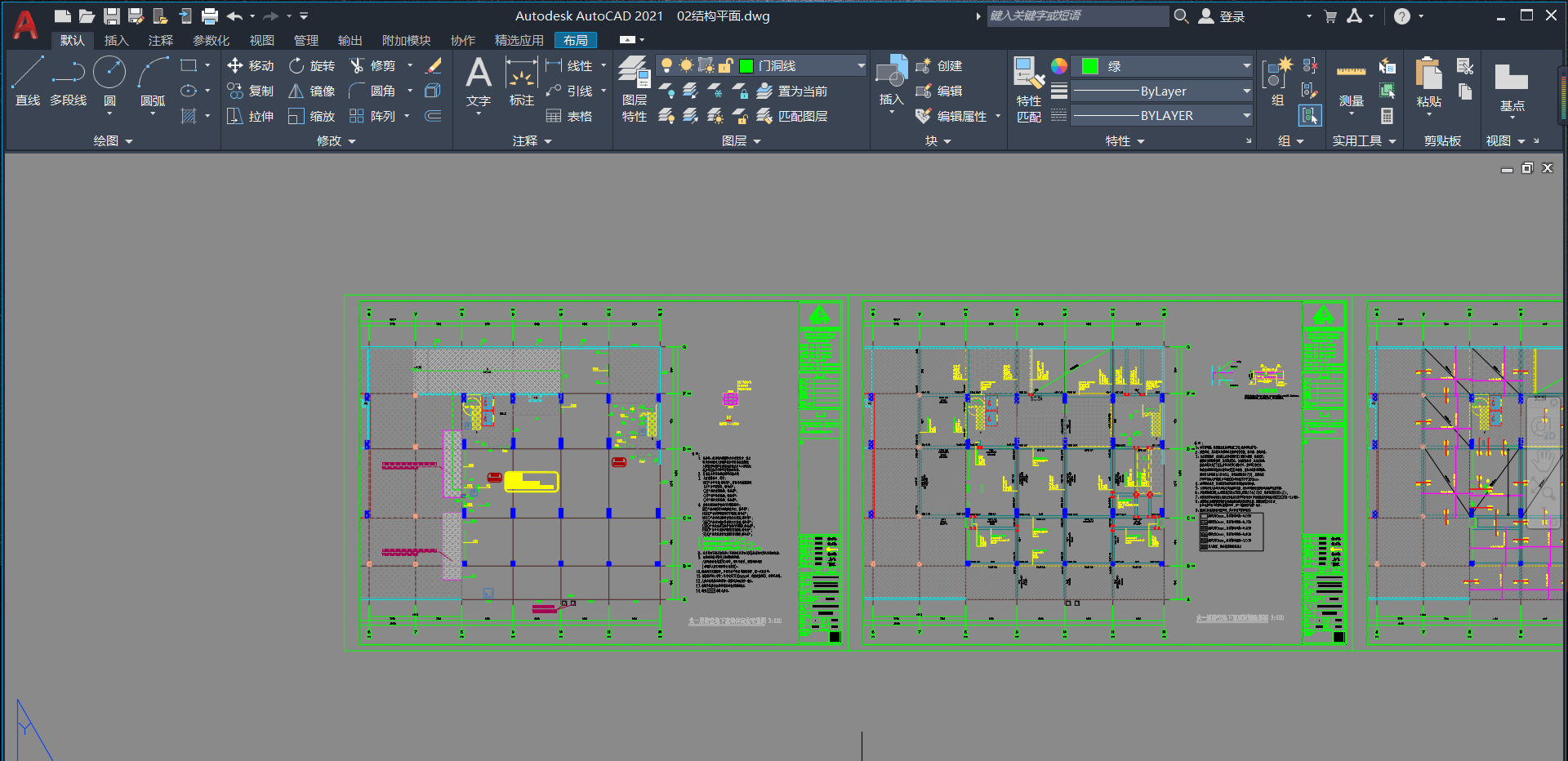The image size is (1568, 761).
Task: Toggle layer lock padlock icon
Action: [x=725, y=65]
